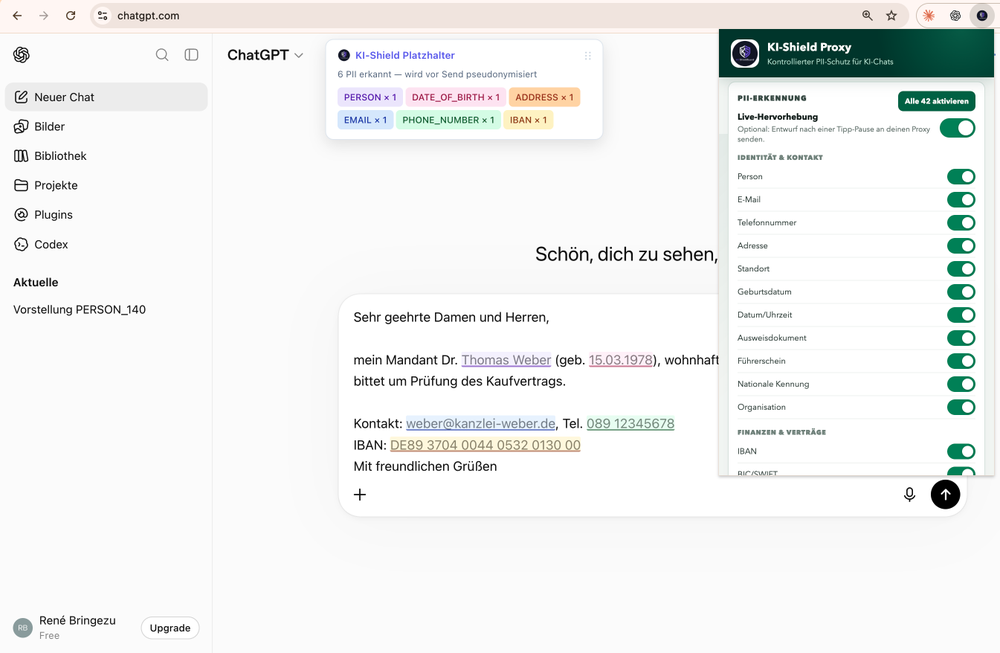Toggle Adresse switch

tap(961, 246)
